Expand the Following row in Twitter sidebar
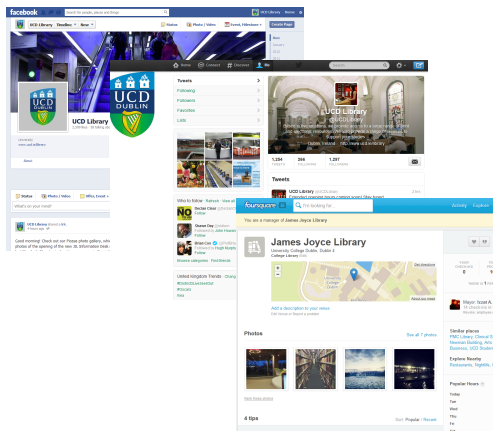 [218, 91]
